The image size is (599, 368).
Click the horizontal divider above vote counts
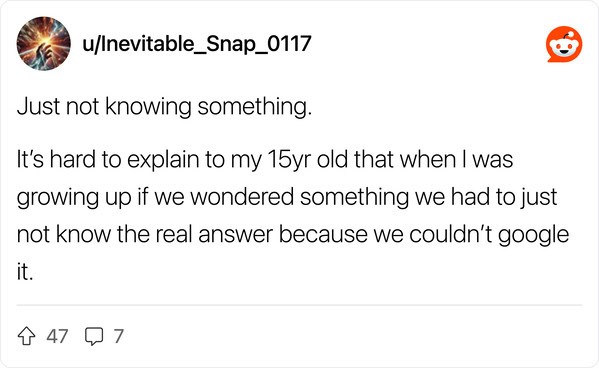pos(300,305)
